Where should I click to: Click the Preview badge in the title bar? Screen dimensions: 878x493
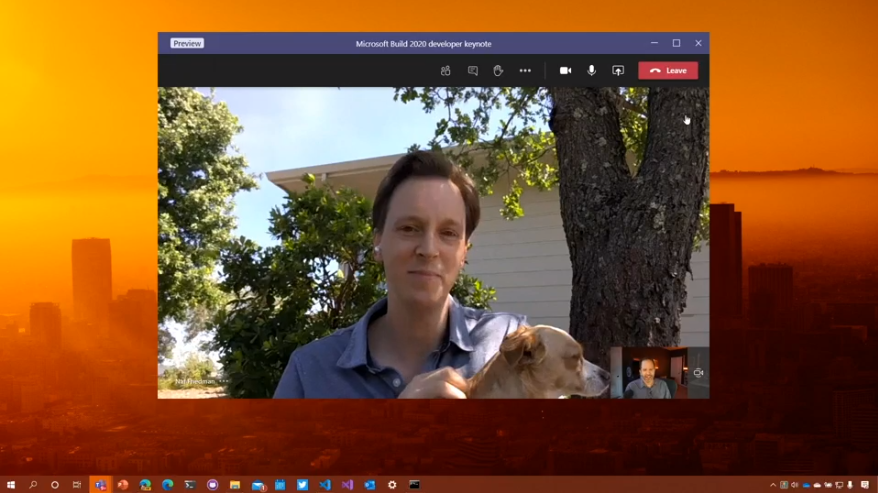coord(187,43)
